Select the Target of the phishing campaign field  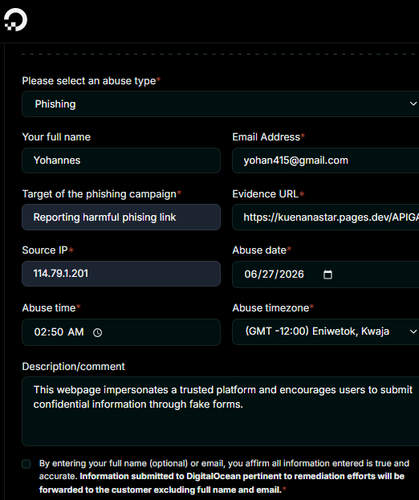(x=121, y=217)
